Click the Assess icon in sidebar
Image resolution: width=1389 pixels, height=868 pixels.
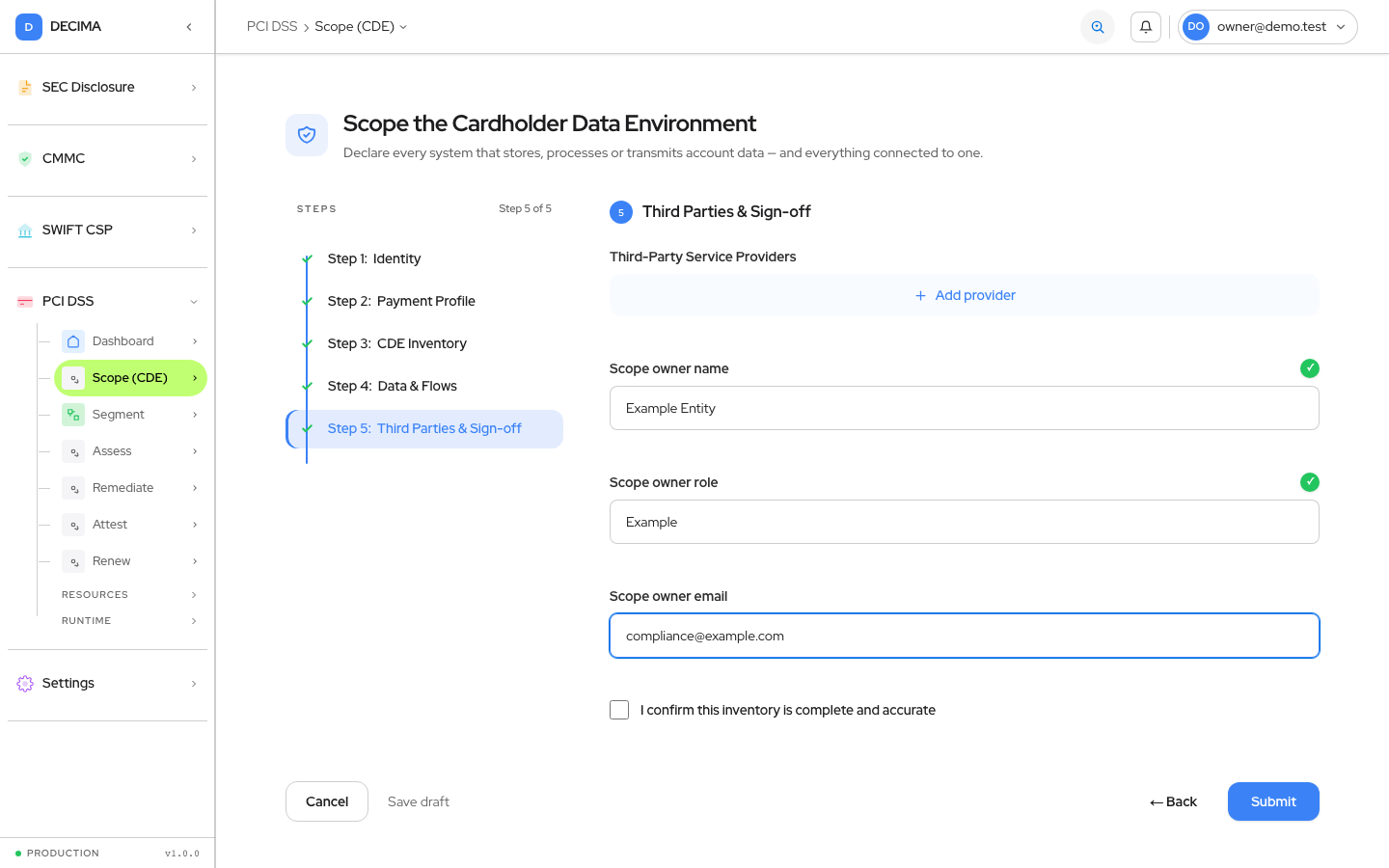[x=73, y=451]
